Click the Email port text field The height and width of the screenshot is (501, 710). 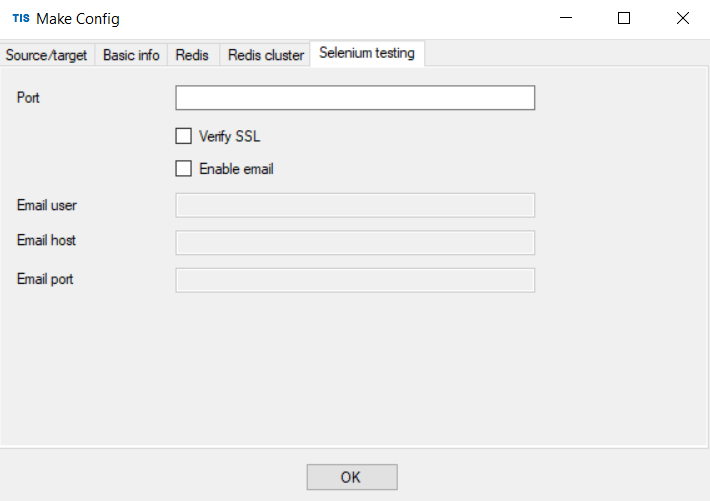tap(355, 280)
